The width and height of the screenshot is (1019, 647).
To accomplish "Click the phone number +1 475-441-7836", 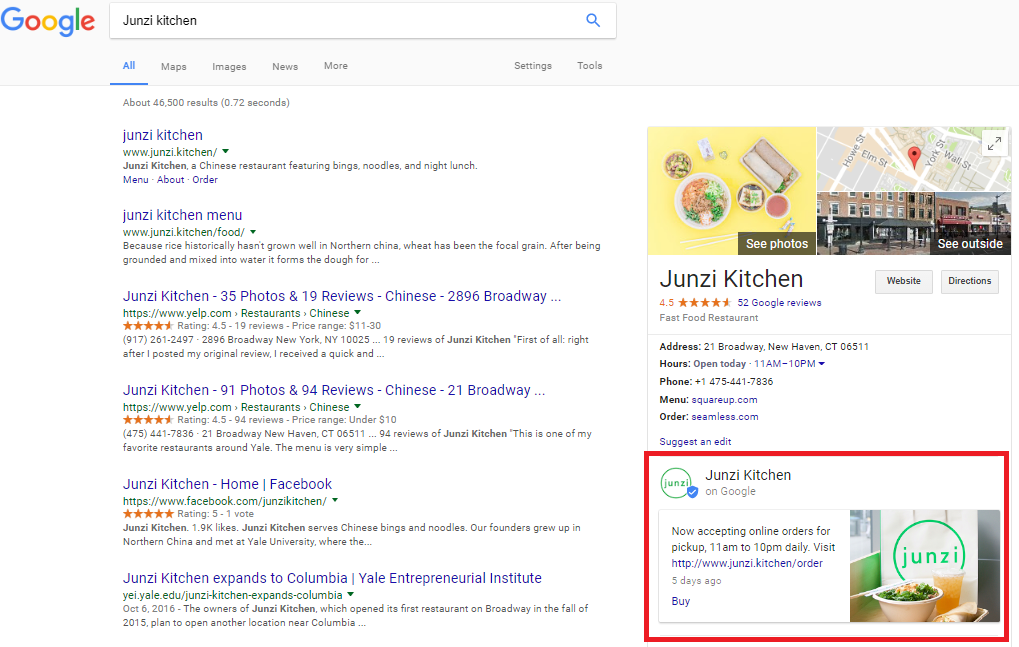I will [x=734, y=381].
